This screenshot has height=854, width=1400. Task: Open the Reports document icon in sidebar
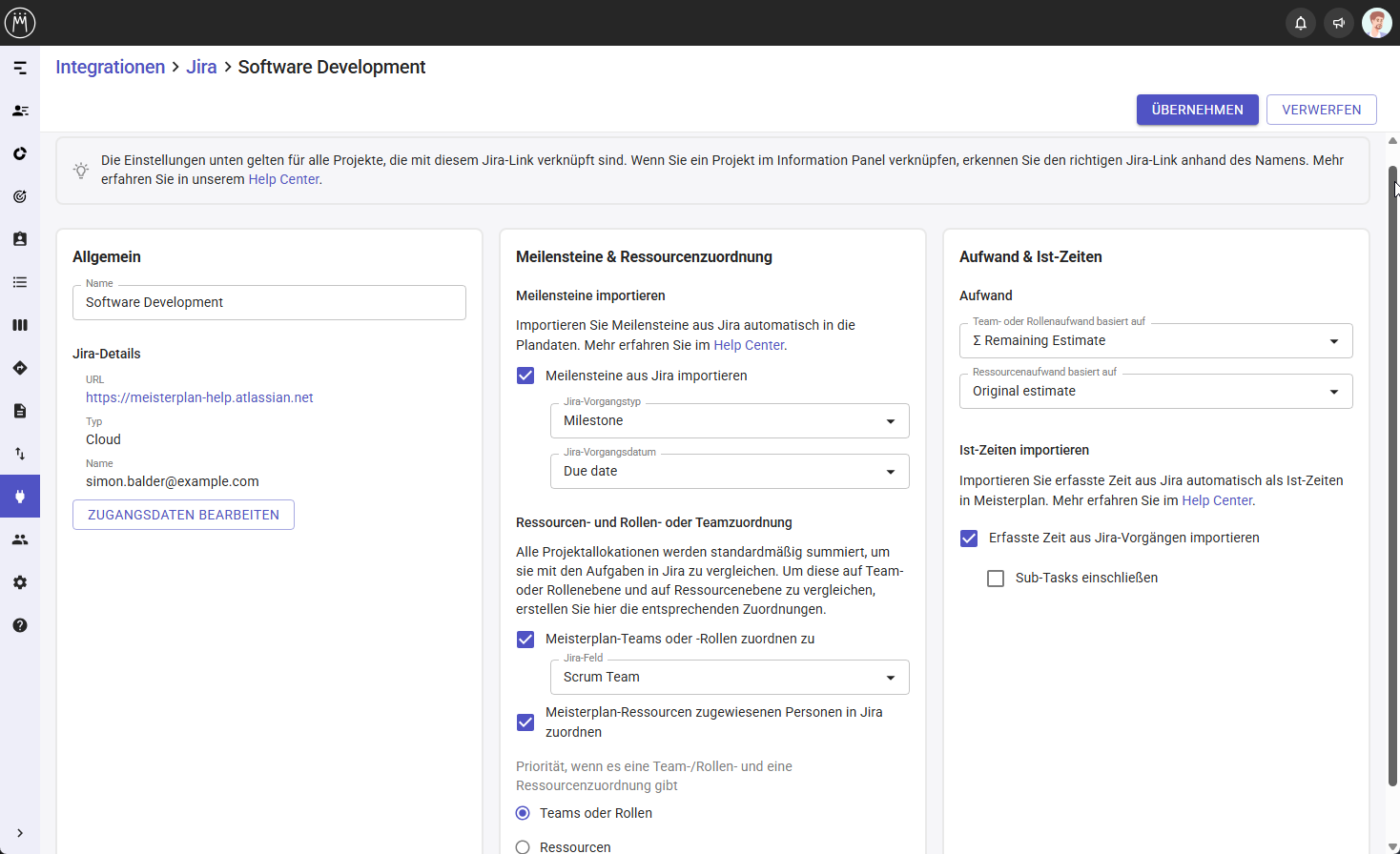coord(19,411)
